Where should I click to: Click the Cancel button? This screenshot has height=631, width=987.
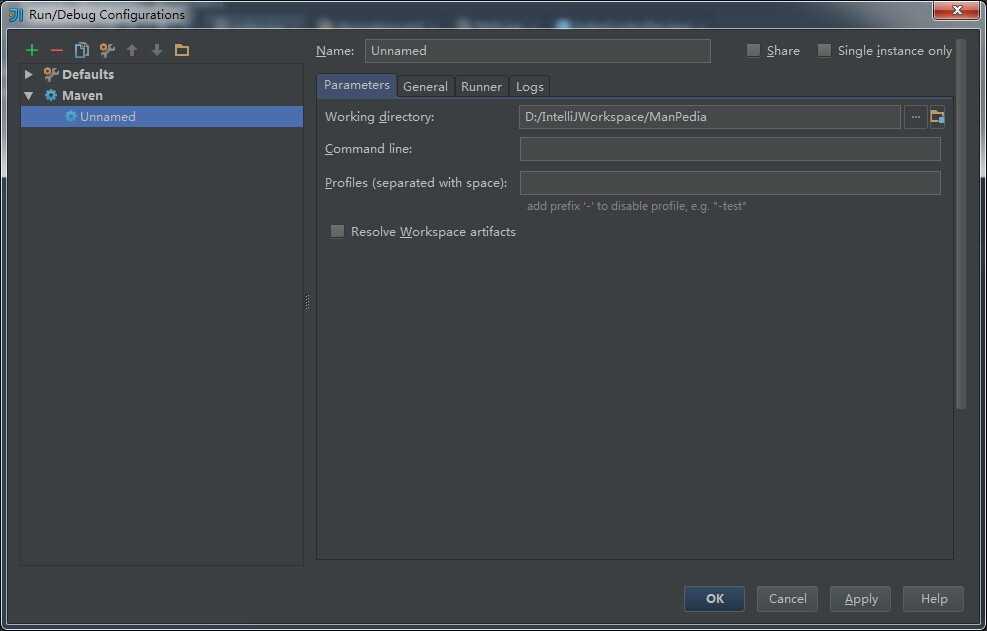point(787,599)
